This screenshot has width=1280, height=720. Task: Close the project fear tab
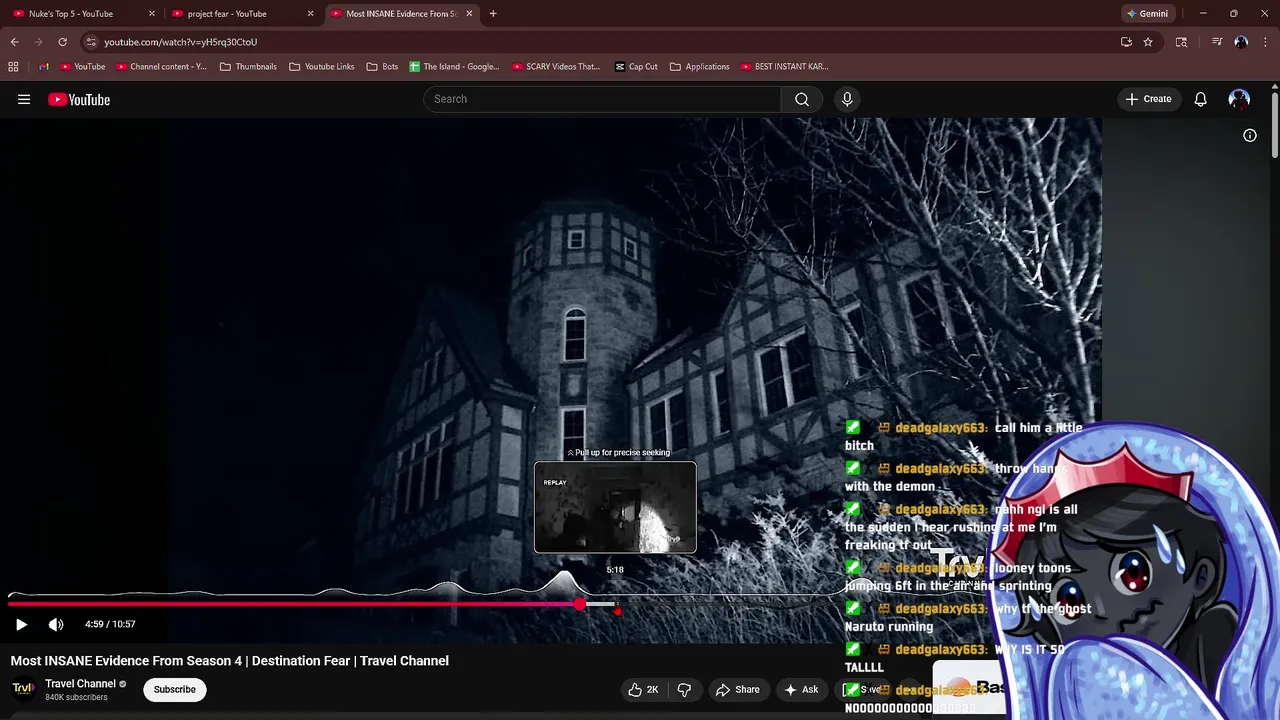(x=310, y=14)
